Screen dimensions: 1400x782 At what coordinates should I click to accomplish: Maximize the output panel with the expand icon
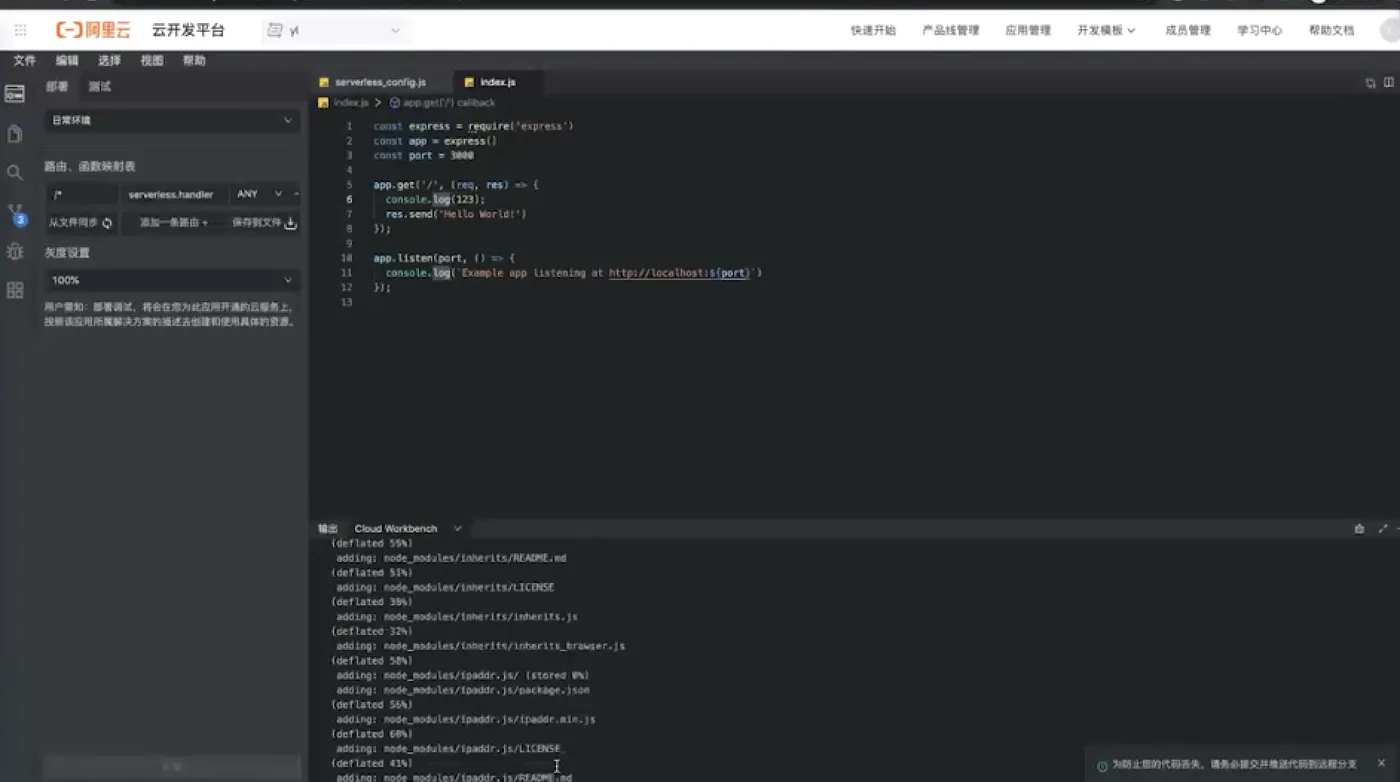1383,529
